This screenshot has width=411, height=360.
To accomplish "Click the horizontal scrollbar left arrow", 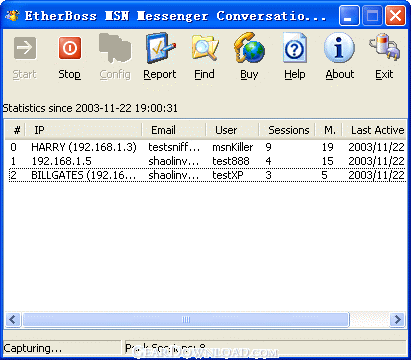I will point(13,319).
